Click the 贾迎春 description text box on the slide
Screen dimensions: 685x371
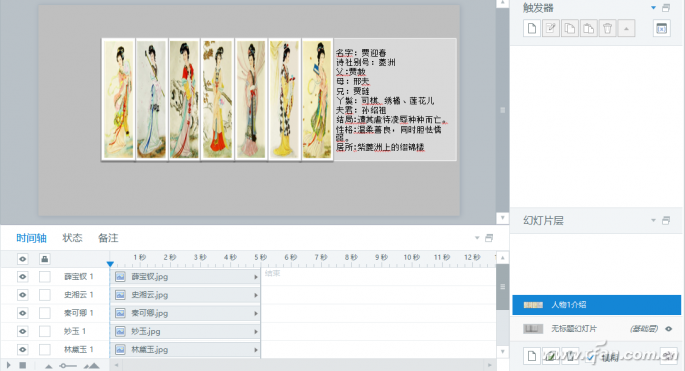click(x=395, y=100)
